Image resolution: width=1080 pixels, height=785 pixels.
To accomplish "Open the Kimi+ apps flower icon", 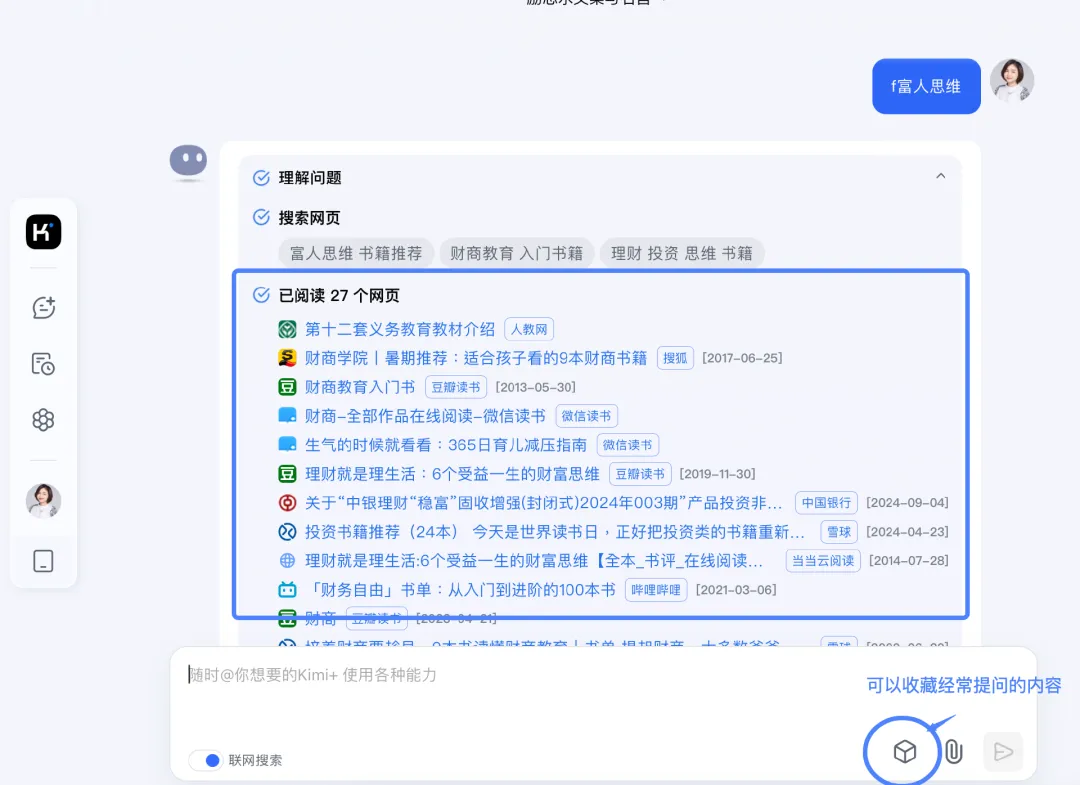I will (x=43, y=420).
